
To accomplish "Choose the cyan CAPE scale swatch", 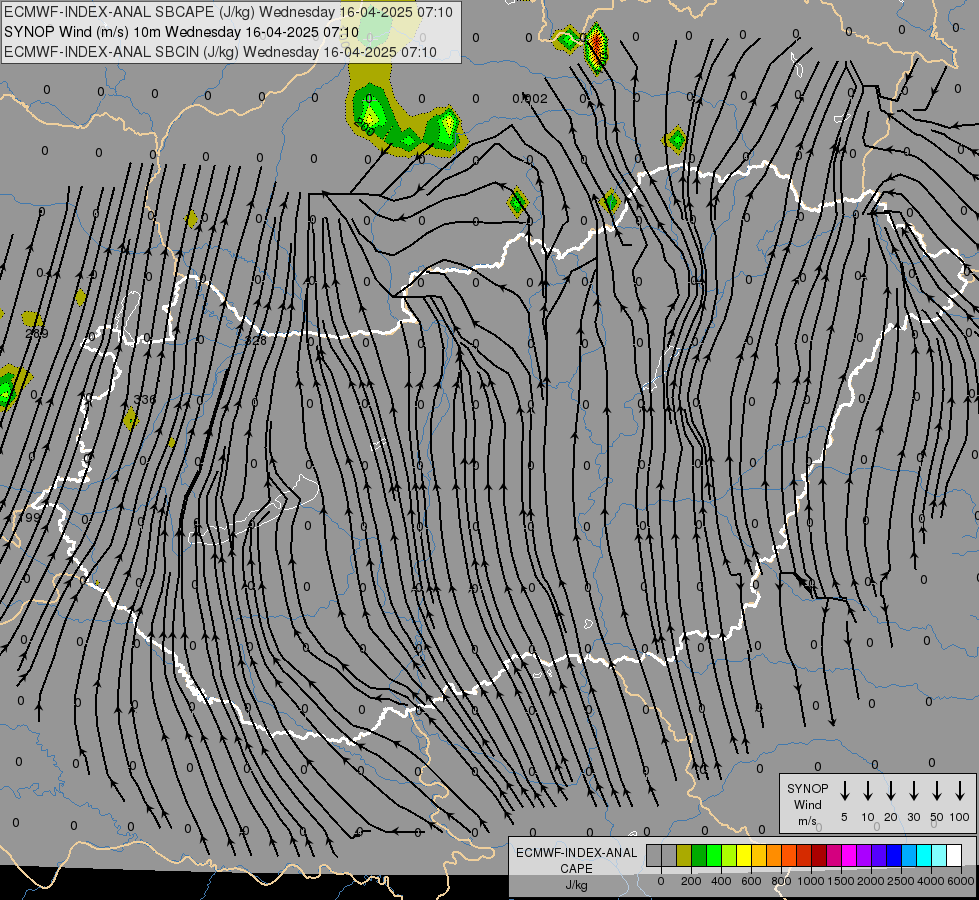I will click(923, 855).
